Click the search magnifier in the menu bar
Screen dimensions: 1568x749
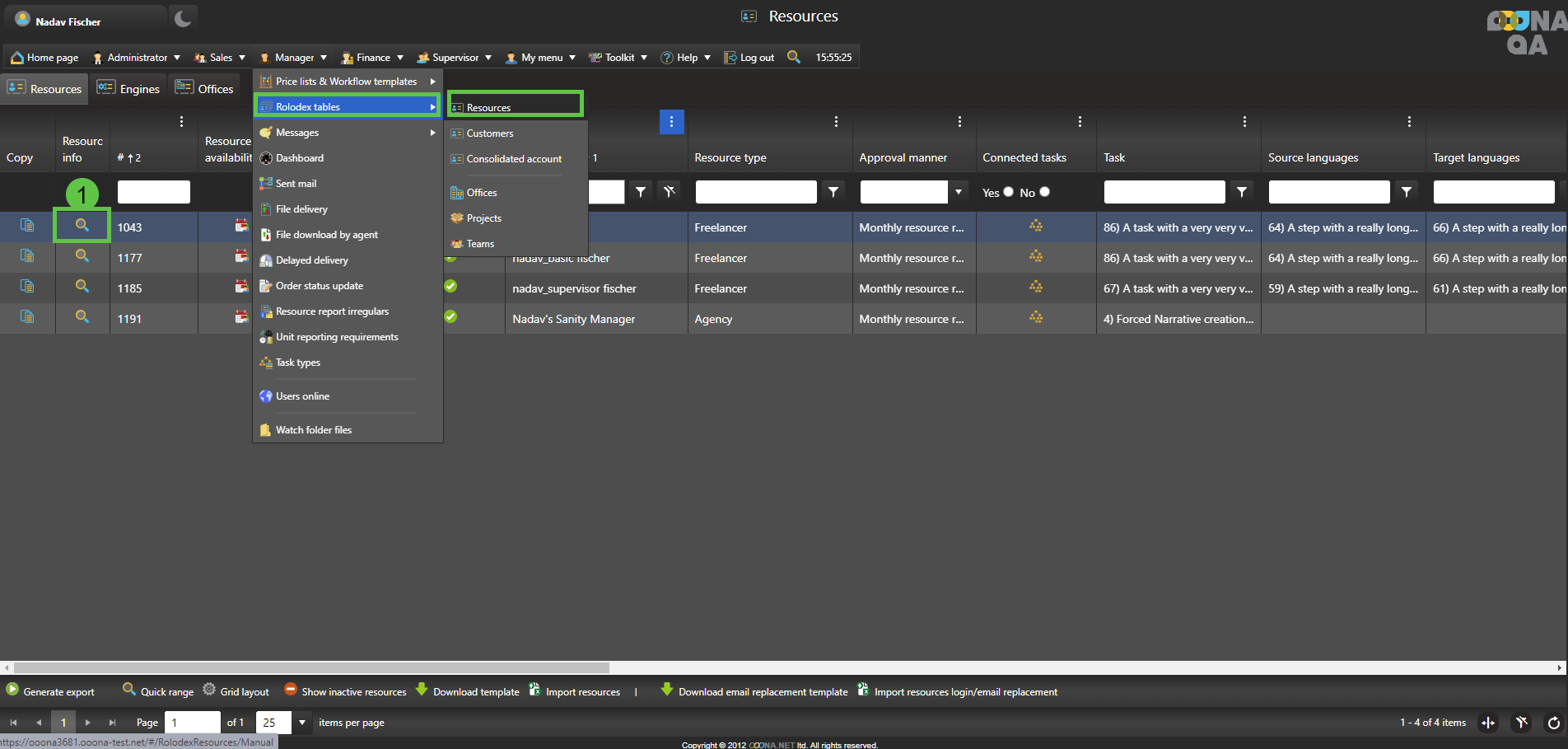pyautogui.click(x=793, y=57)
